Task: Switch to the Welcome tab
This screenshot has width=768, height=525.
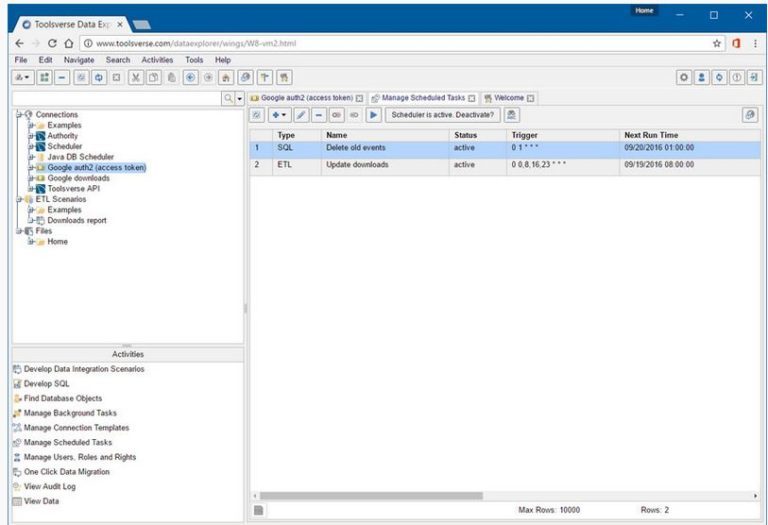Action: pyautogui.click(x=508, y=98)
